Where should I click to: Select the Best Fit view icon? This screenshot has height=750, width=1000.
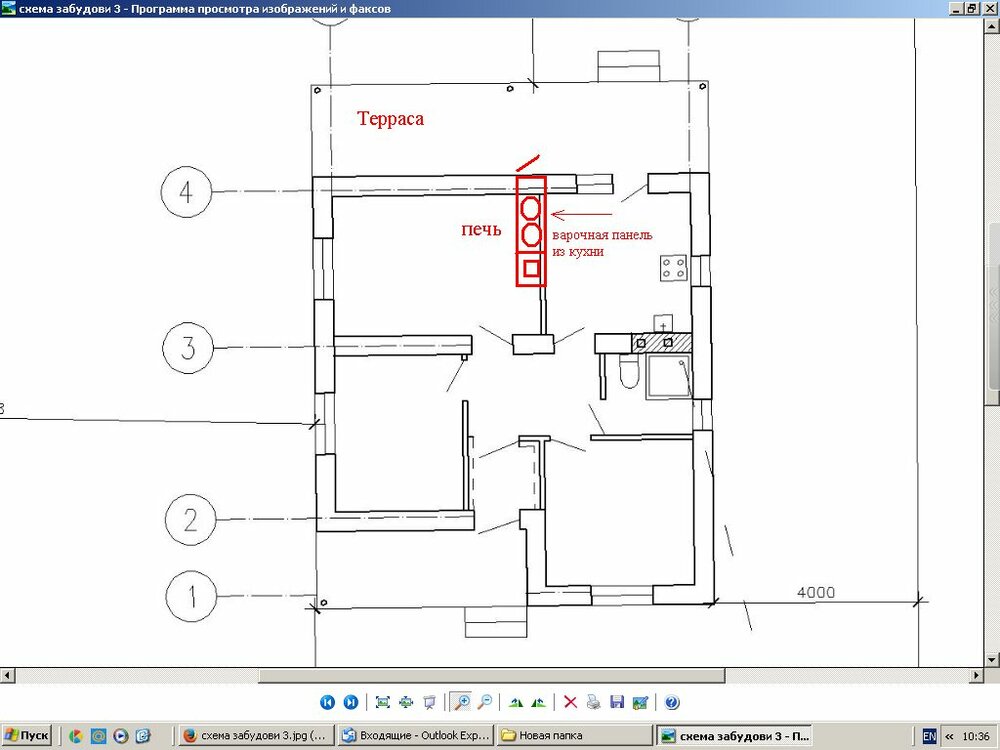click(383, 702)
